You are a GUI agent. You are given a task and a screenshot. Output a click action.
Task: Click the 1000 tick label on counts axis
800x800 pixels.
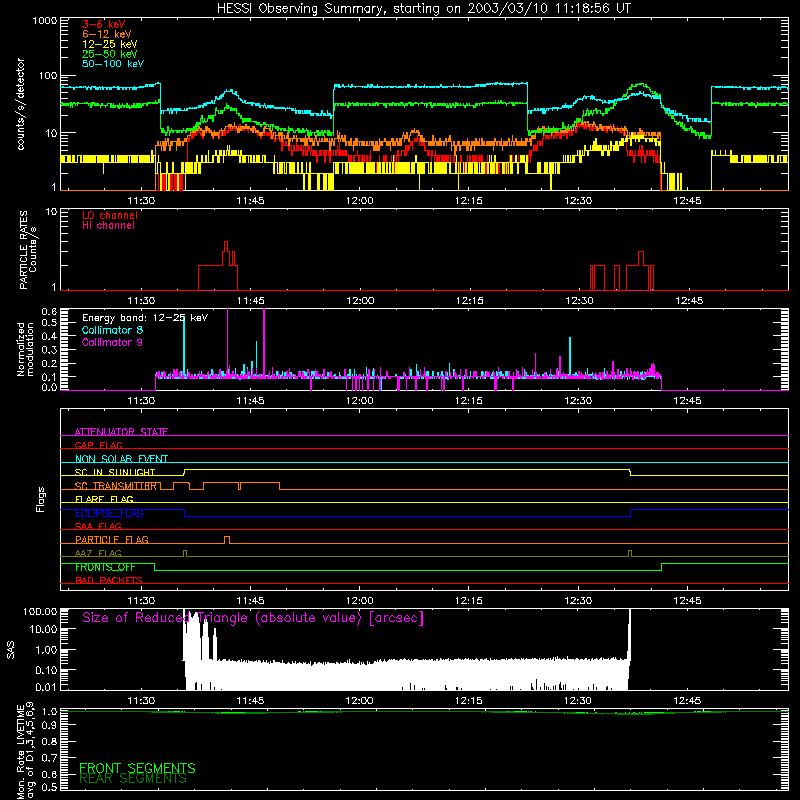(x=44, y=20)
